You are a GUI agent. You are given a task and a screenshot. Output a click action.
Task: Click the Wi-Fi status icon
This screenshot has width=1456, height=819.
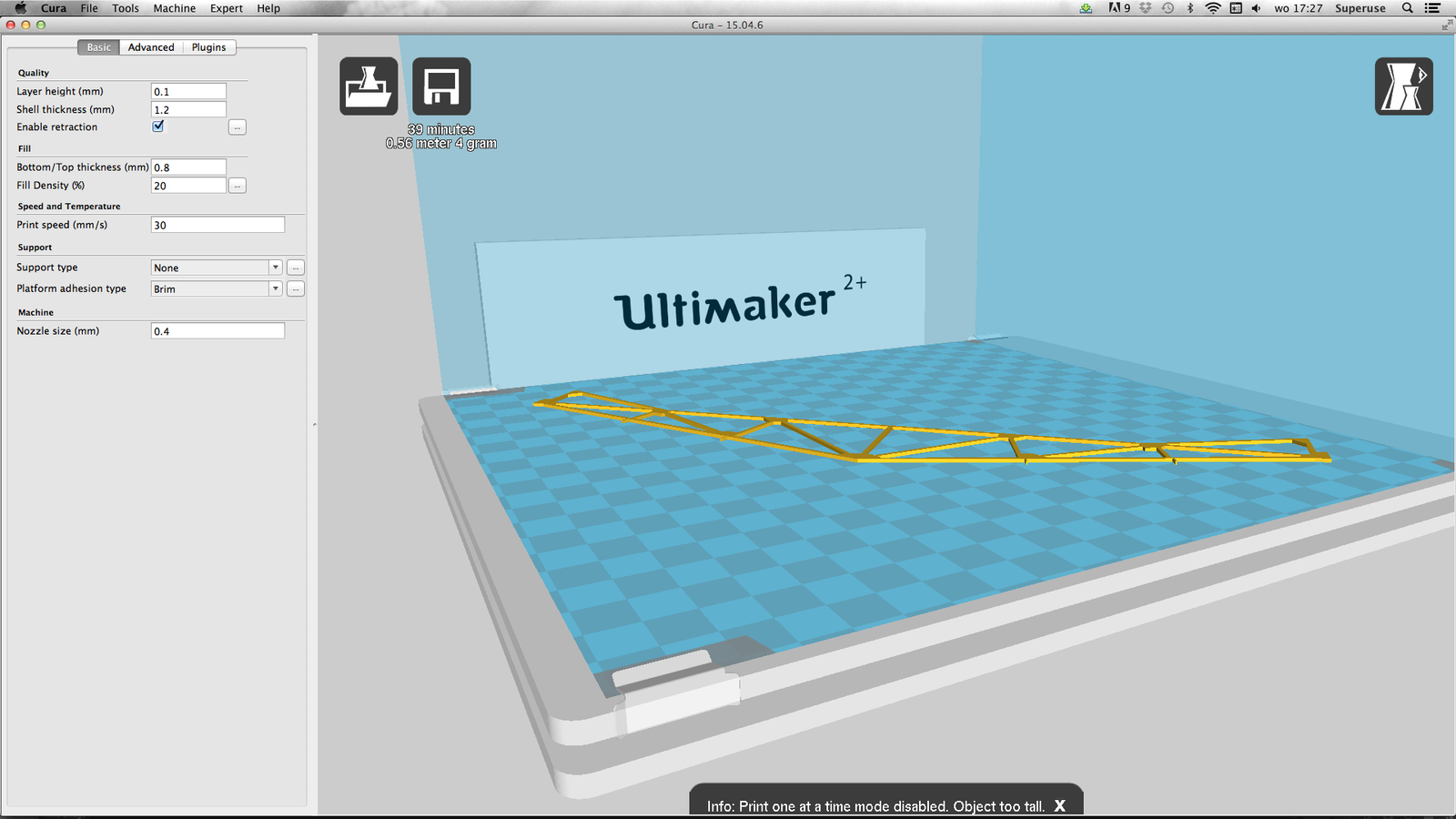point(1213,8)
